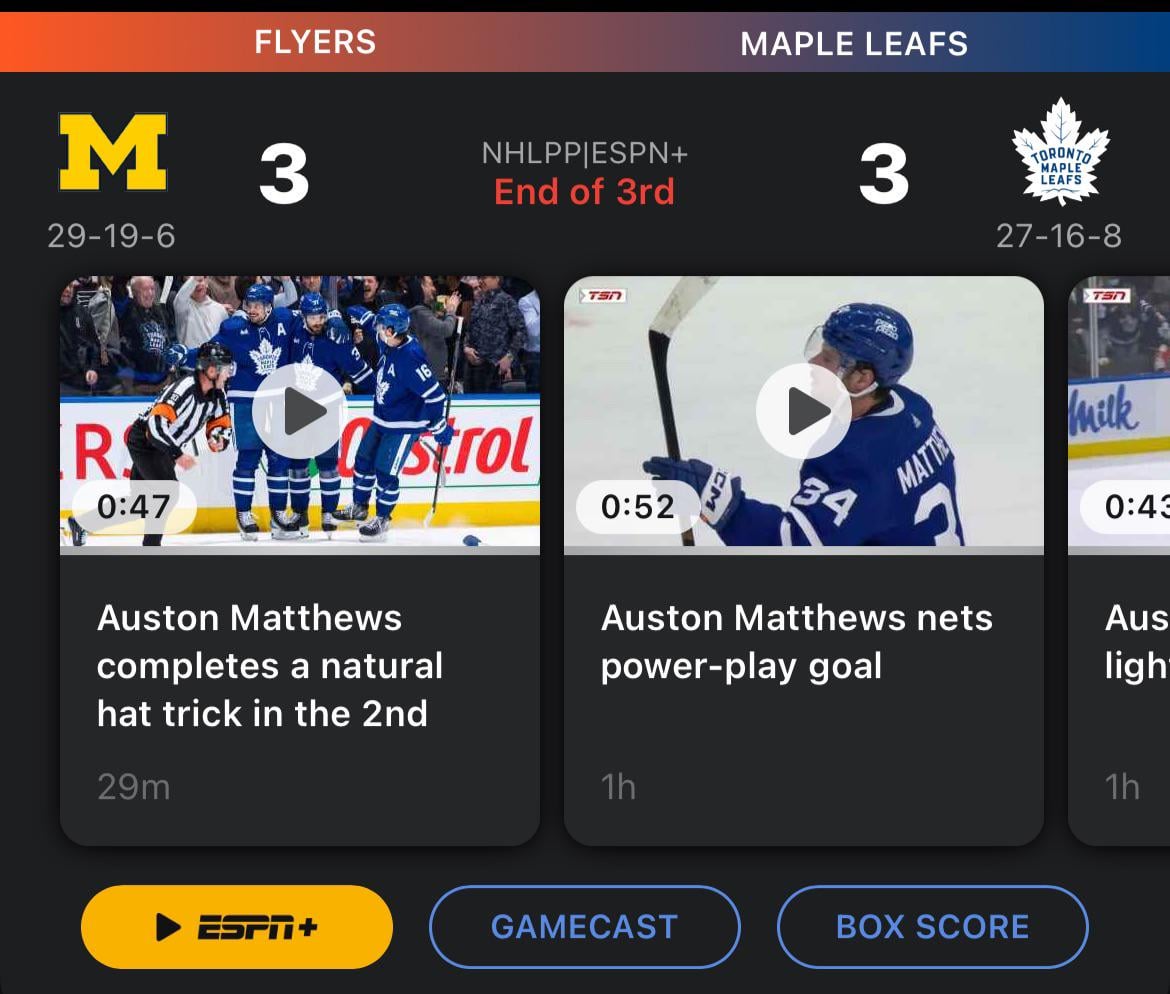The width and height of the screenshot is (1170, 994).
Task: Open the partially visible third video thumbnail
Action: pyautogui.click(x=1120, y=411)
